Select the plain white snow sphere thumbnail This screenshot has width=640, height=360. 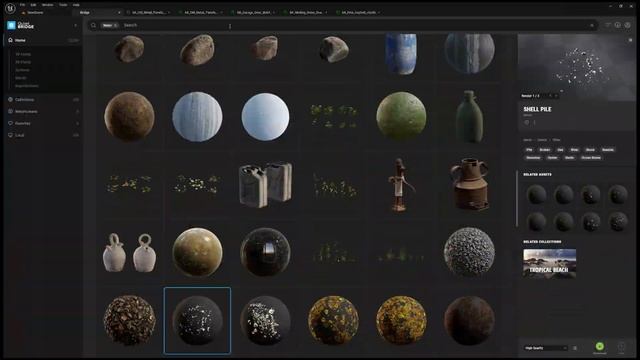point(265,116)
